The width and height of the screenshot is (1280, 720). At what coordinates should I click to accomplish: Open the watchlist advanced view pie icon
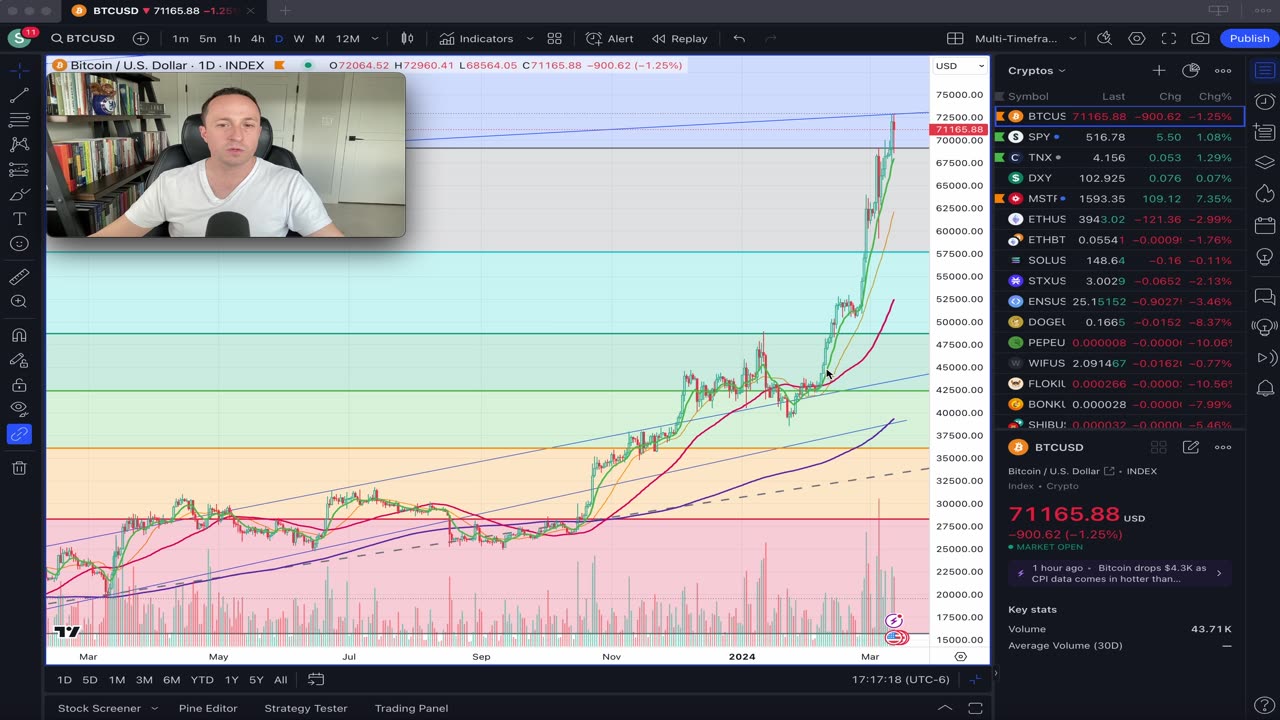(1190, 71)
